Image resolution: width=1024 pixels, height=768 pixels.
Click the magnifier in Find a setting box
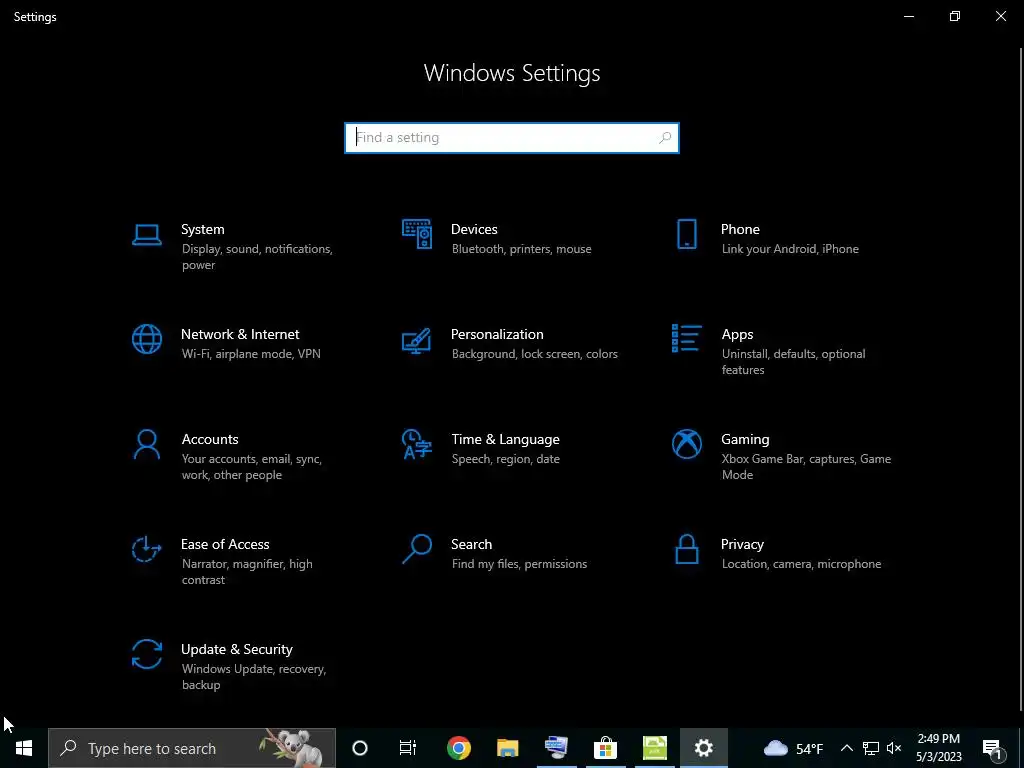665,138
